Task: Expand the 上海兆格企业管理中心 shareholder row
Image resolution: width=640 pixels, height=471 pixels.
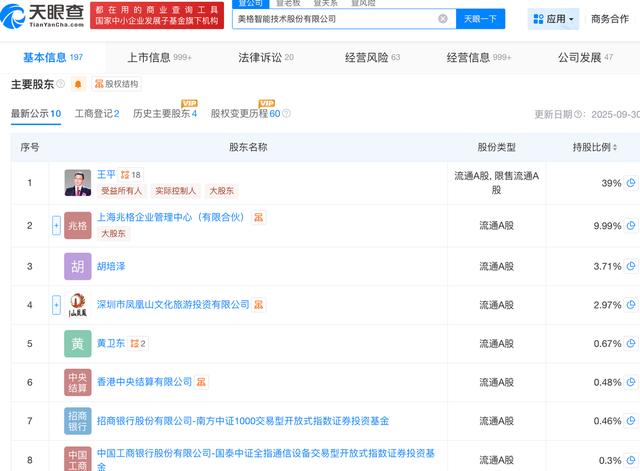Action: [x=57, y=226]
